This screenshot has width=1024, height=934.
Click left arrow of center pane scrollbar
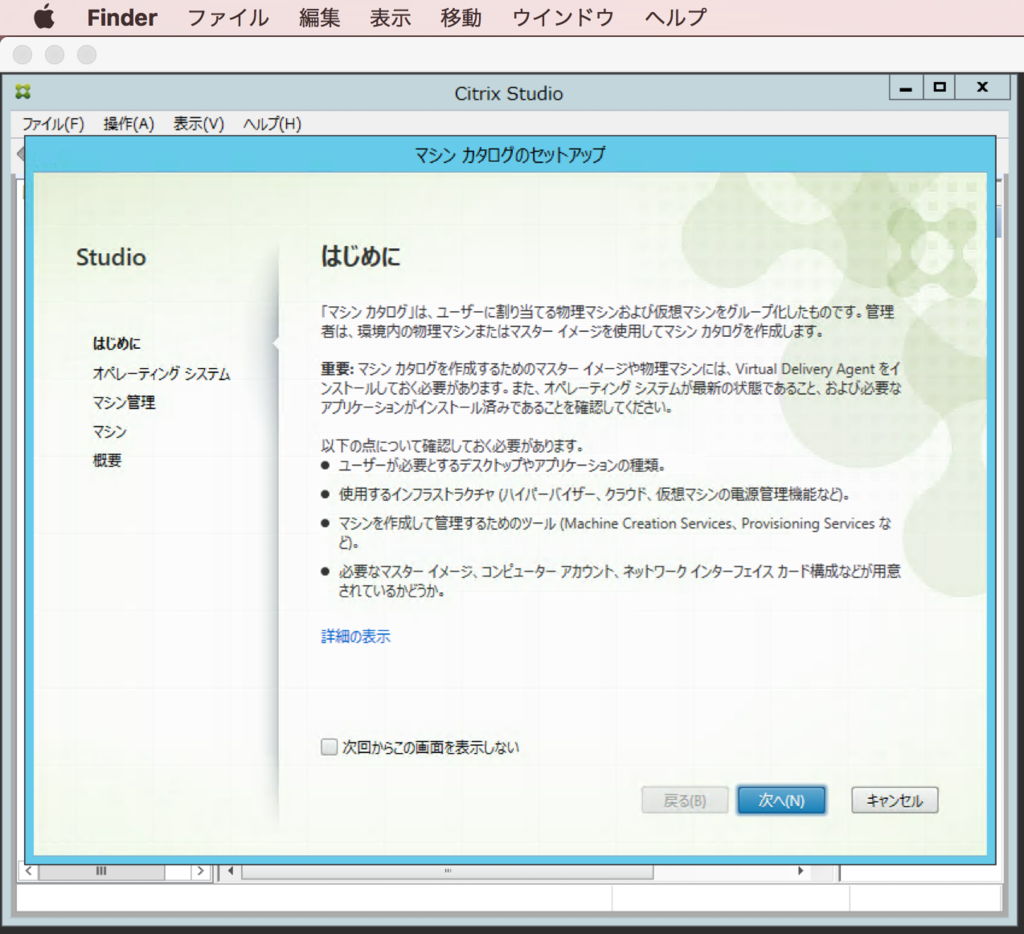pos(231,871)
